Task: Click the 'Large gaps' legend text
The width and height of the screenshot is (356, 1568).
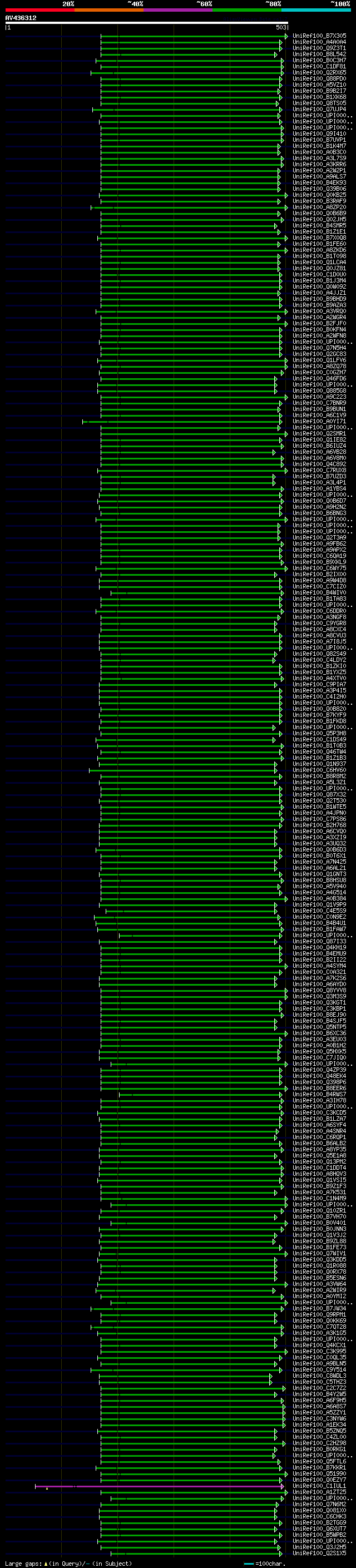Action: (x=23, y=1563)
